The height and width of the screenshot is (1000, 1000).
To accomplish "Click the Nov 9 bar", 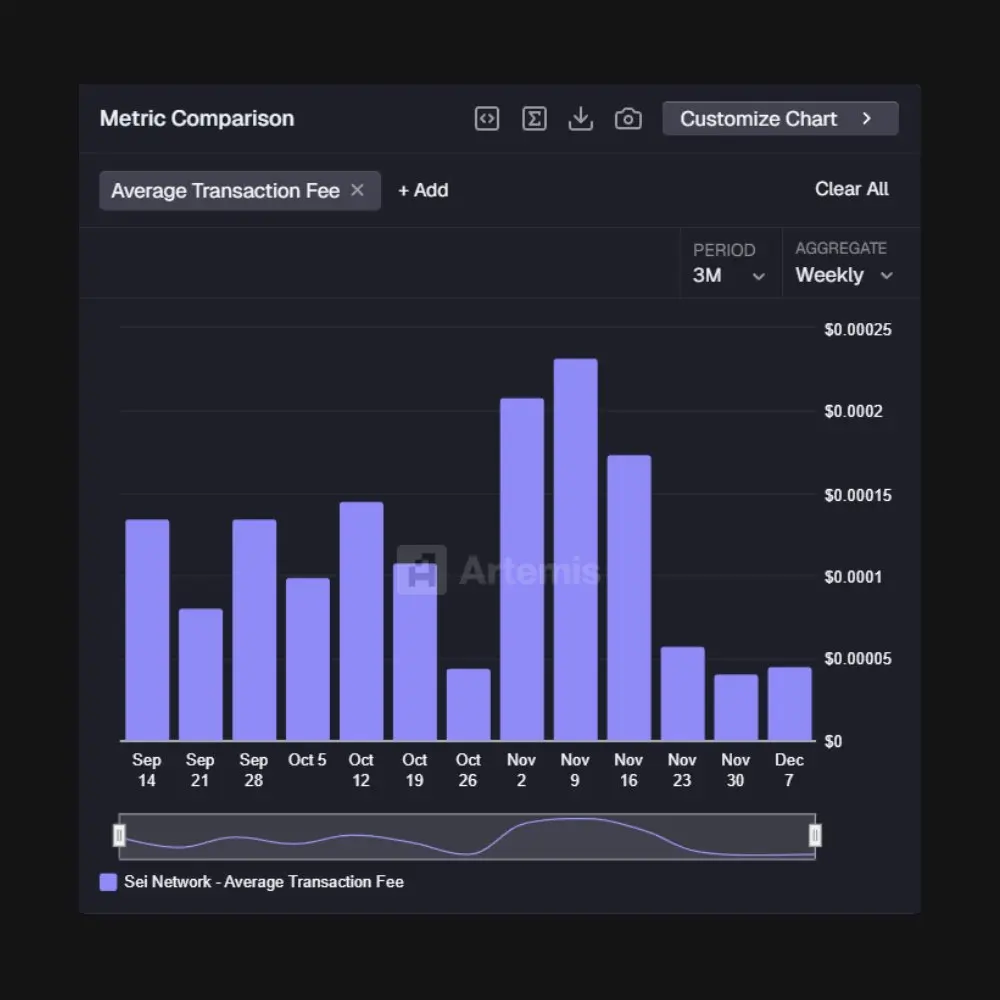I will tap(575, 549).
